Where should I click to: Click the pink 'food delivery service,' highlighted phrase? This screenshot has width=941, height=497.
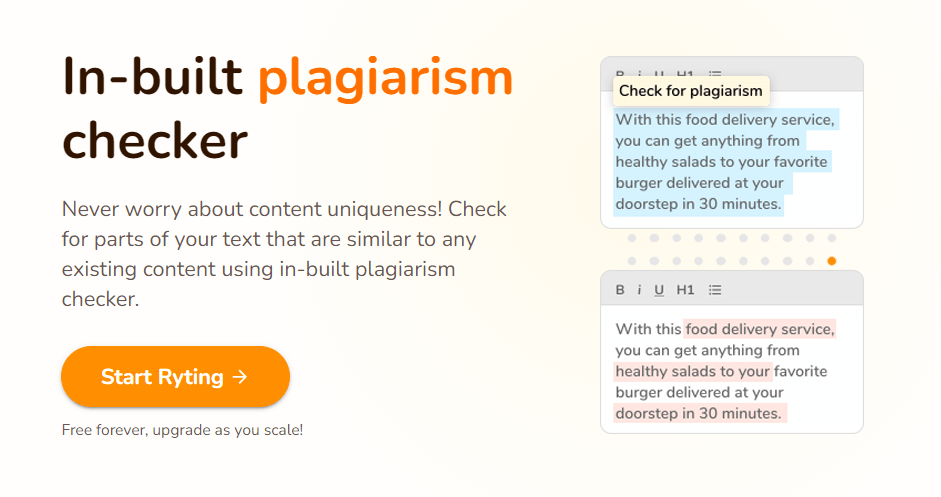click(760, 329)
